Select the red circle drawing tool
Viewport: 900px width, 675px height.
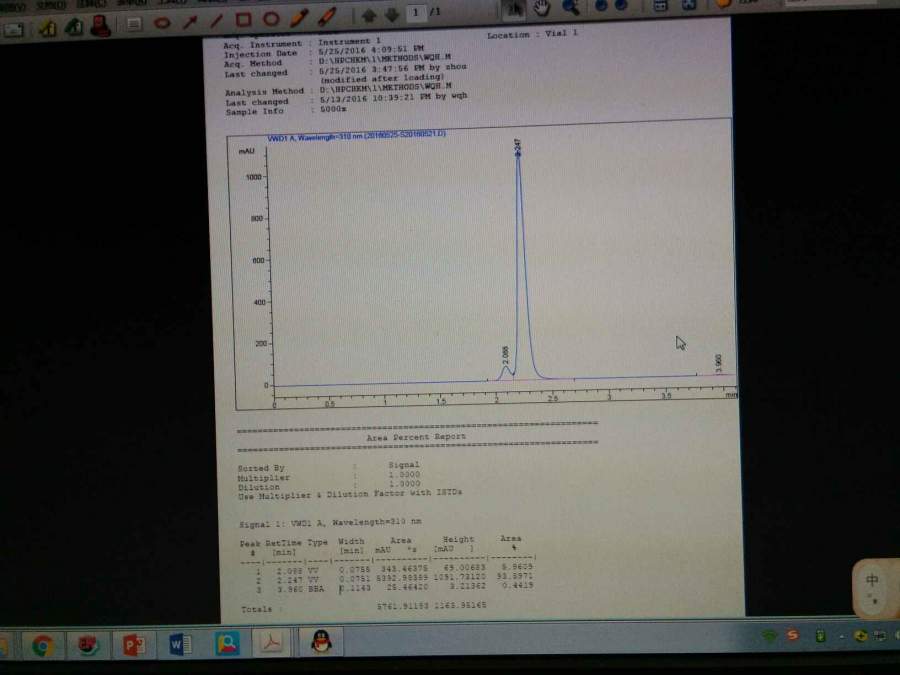[x=270, y=19]
